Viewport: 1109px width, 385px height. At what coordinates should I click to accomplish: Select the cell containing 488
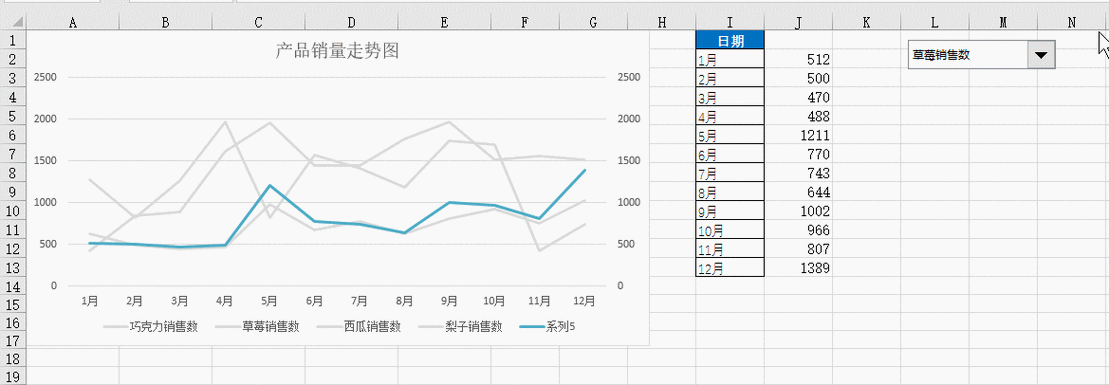(798, 116)
